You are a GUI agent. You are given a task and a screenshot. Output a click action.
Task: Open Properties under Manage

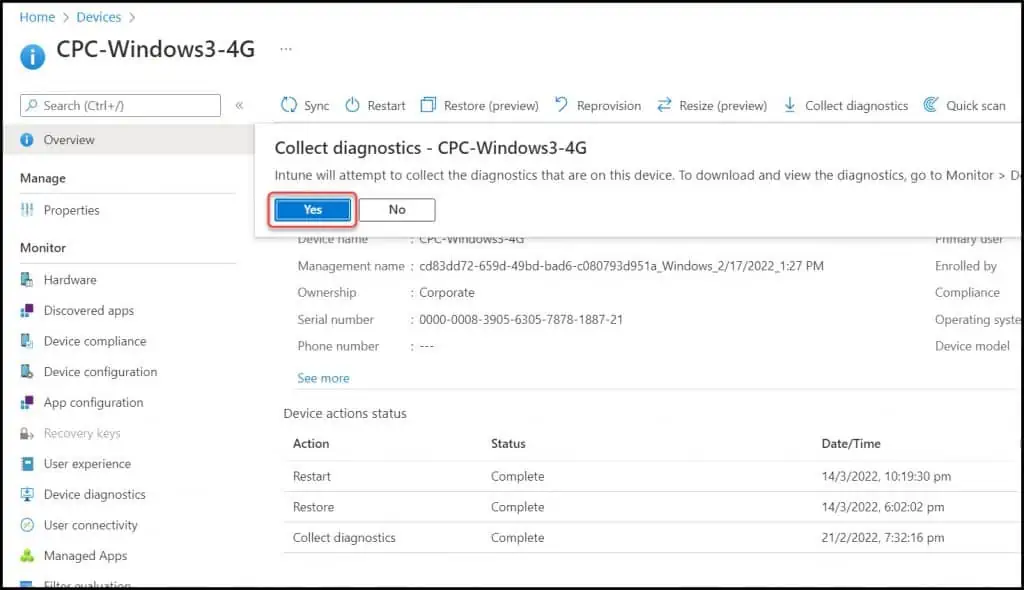point(72,210)
